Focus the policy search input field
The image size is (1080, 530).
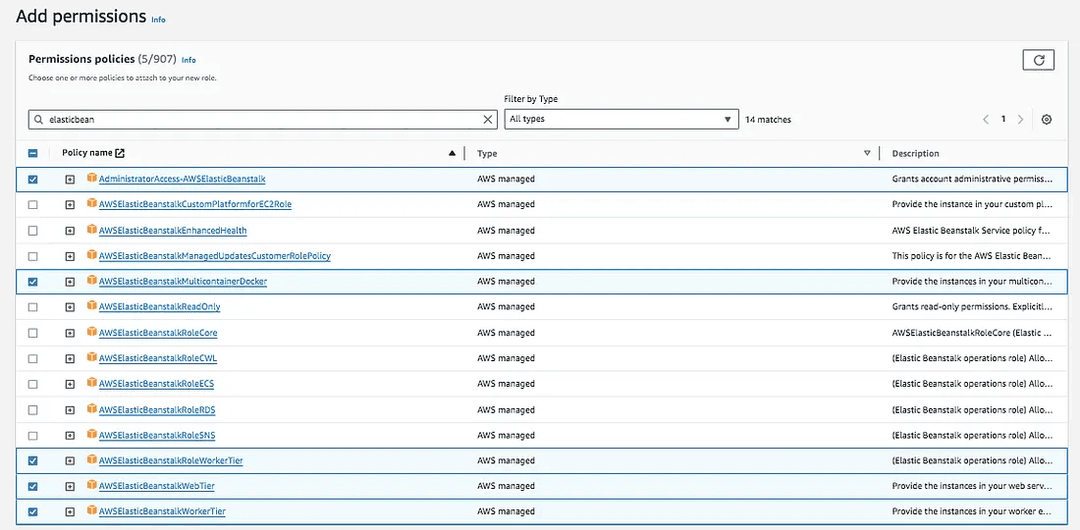[262, 119]
